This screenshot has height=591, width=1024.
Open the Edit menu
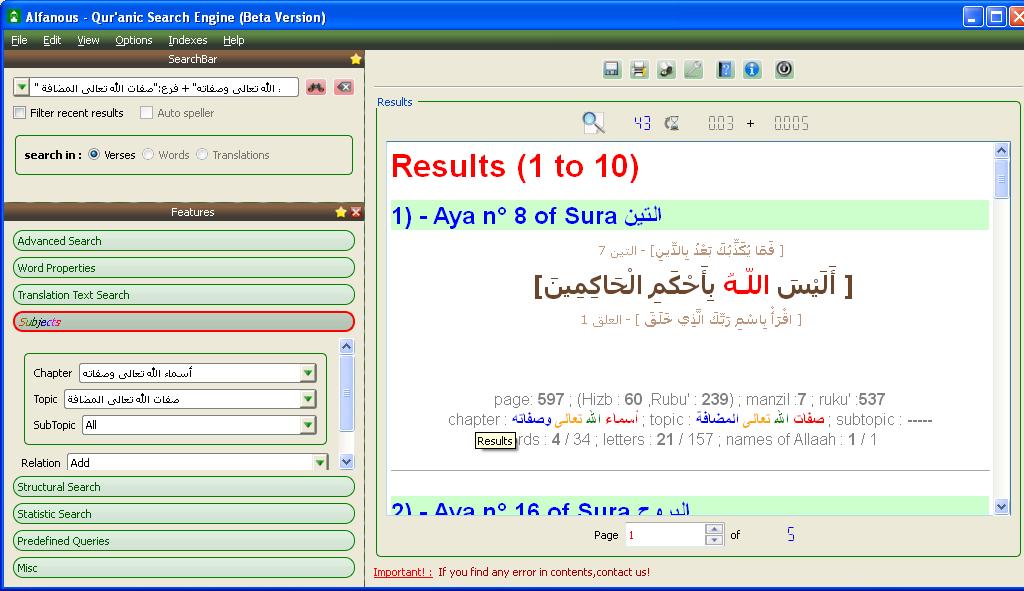pos(52,40)
